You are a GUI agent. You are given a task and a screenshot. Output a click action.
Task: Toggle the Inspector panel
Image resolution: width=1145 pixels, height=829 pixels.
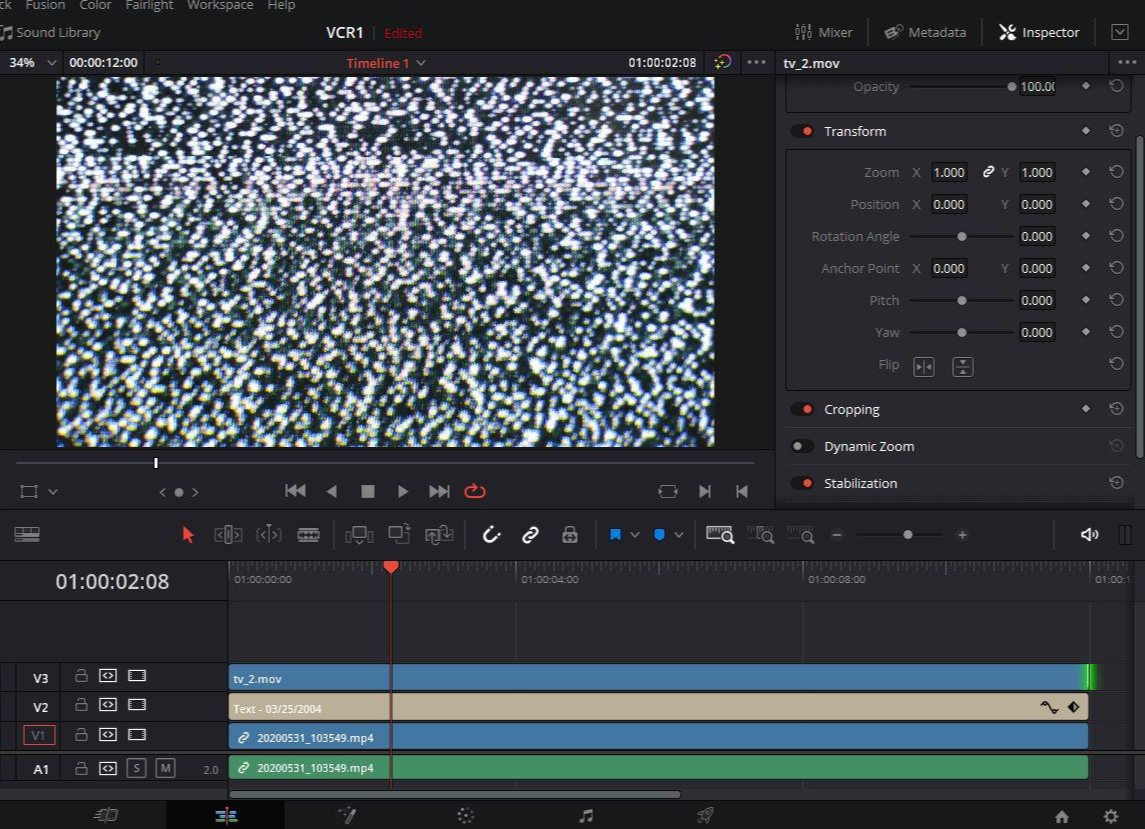pyautogui.click(x=1038, y=32)
